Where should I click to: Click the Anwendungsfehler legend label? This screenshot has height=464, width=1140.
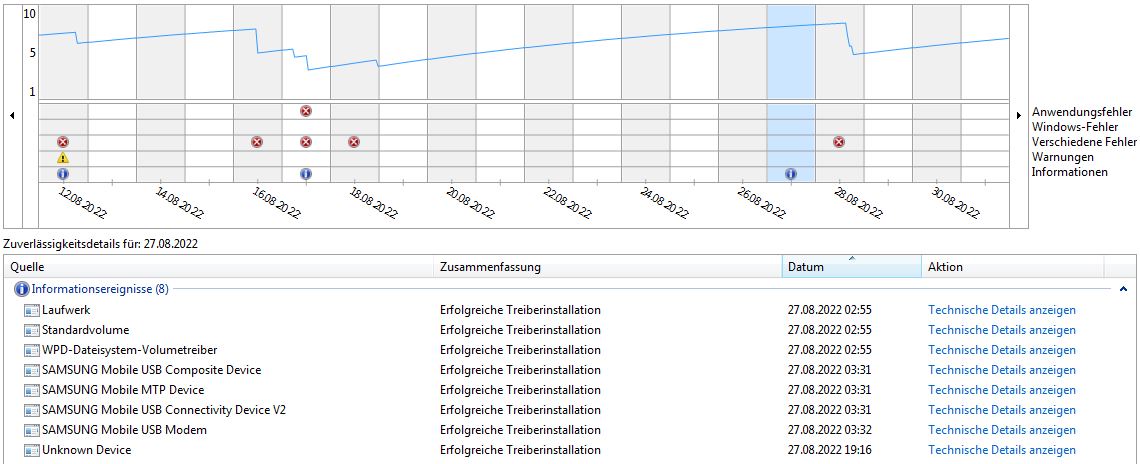click(x=1082, y=112)
